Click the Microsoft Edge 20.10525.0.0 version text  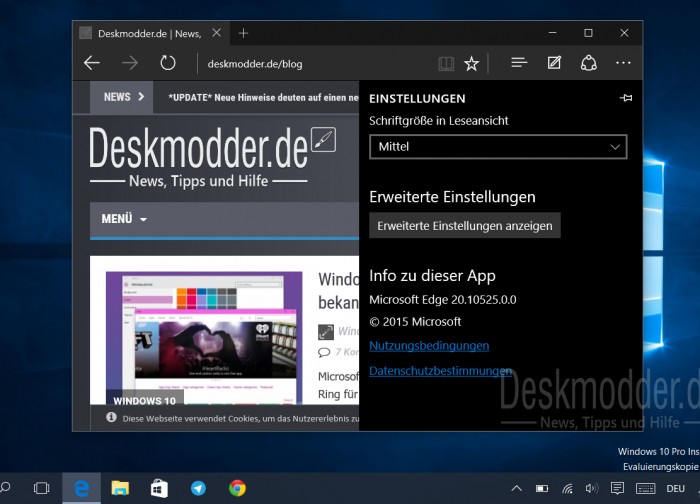click(x=442, y=300)
